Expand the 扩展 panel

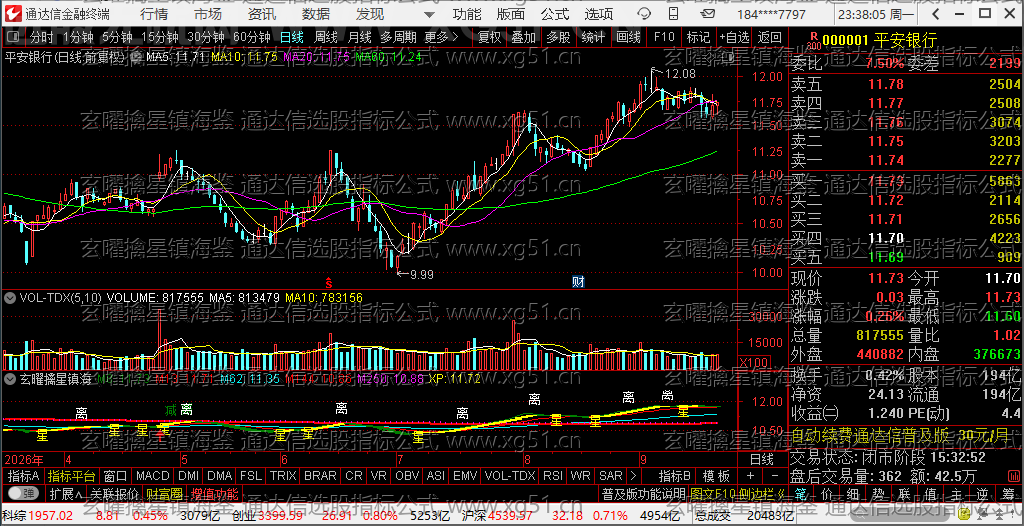[x=66, y=493]
